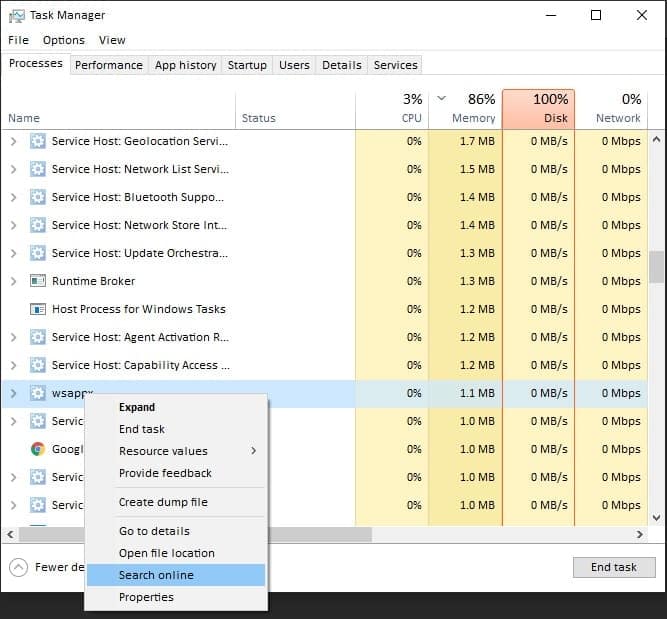Click the gear icon for Network List Service
Viewport: 667px width, 619px height.
click(x=38, y=169)
